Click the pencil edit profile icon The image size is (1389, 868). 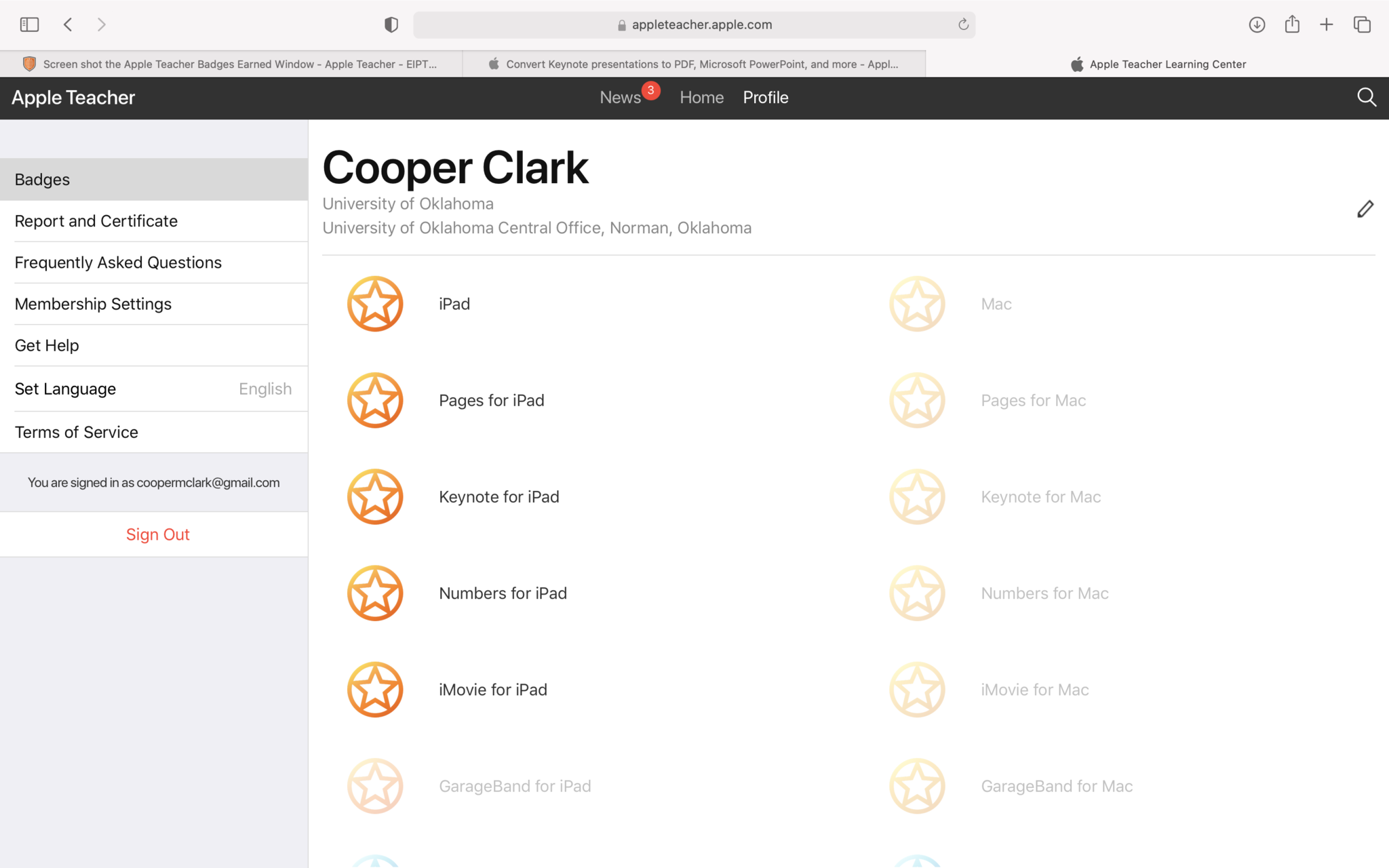pyautogui.click(x=1365, y=210)
